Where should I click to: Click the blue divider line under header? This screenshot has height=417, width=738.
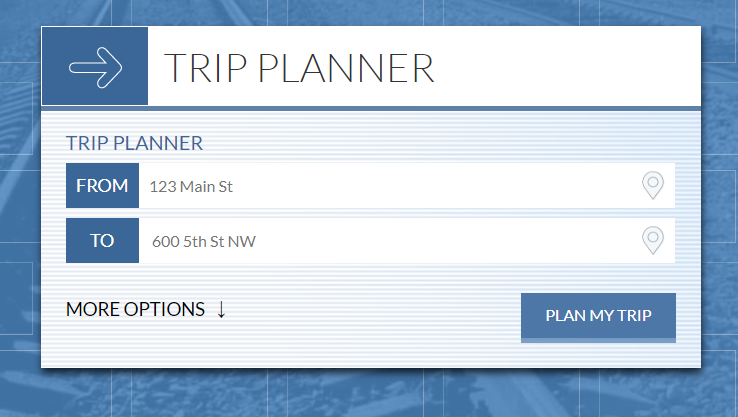click(x=371, y=109)
